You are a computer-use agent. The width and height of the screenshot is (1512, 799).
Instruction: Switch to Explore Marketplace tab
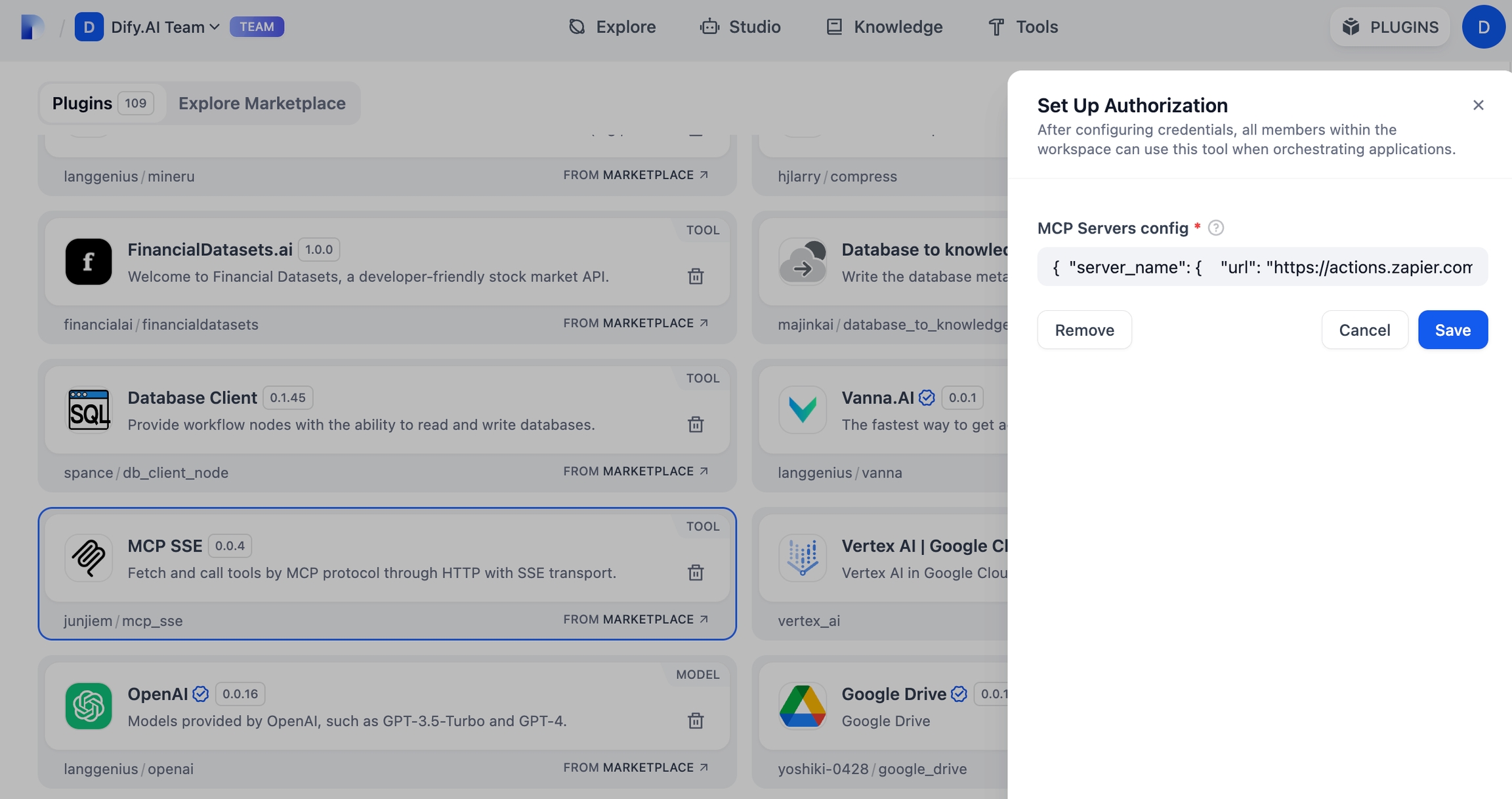coord(262,103)
